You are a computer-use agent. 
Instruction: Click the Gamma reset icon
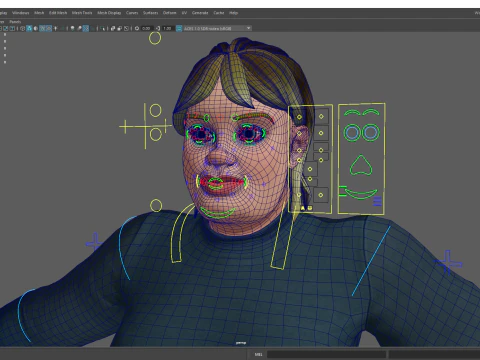[x=158, y=28]
